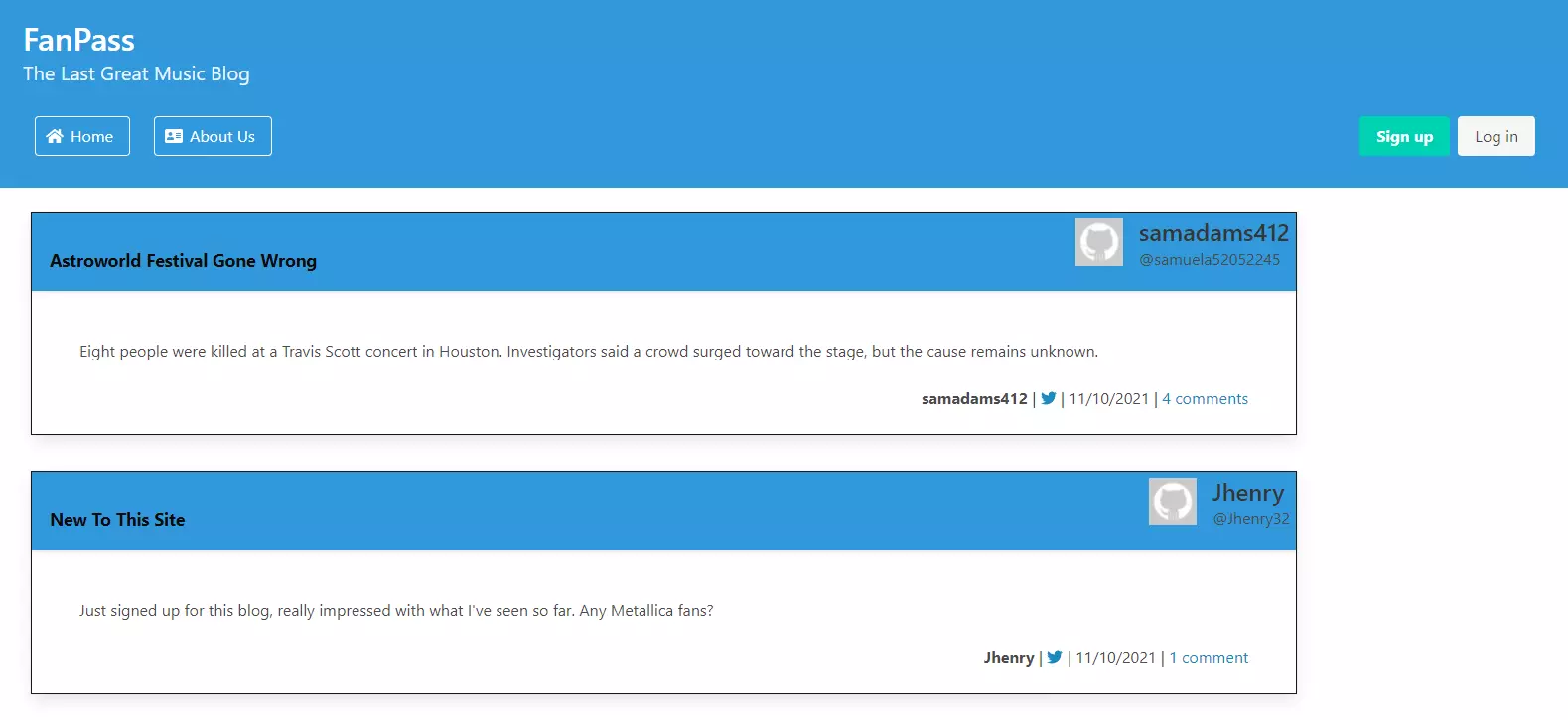Click bold Jhenry author name in the footer
This screenshot has height=720, width=1568.
(1008, 658)
